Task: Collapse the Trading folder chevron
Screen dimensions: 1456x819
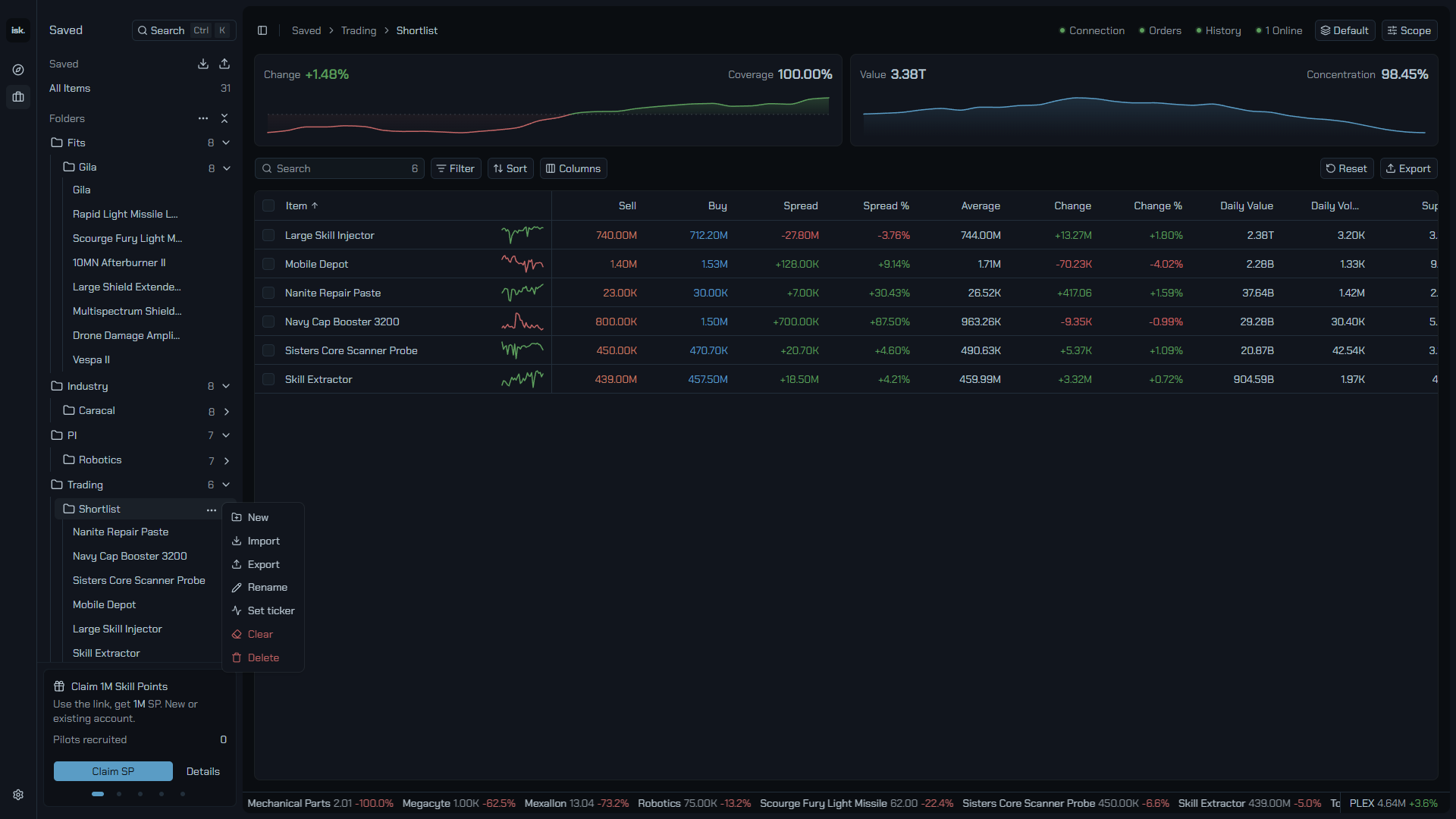Action: 226,485
